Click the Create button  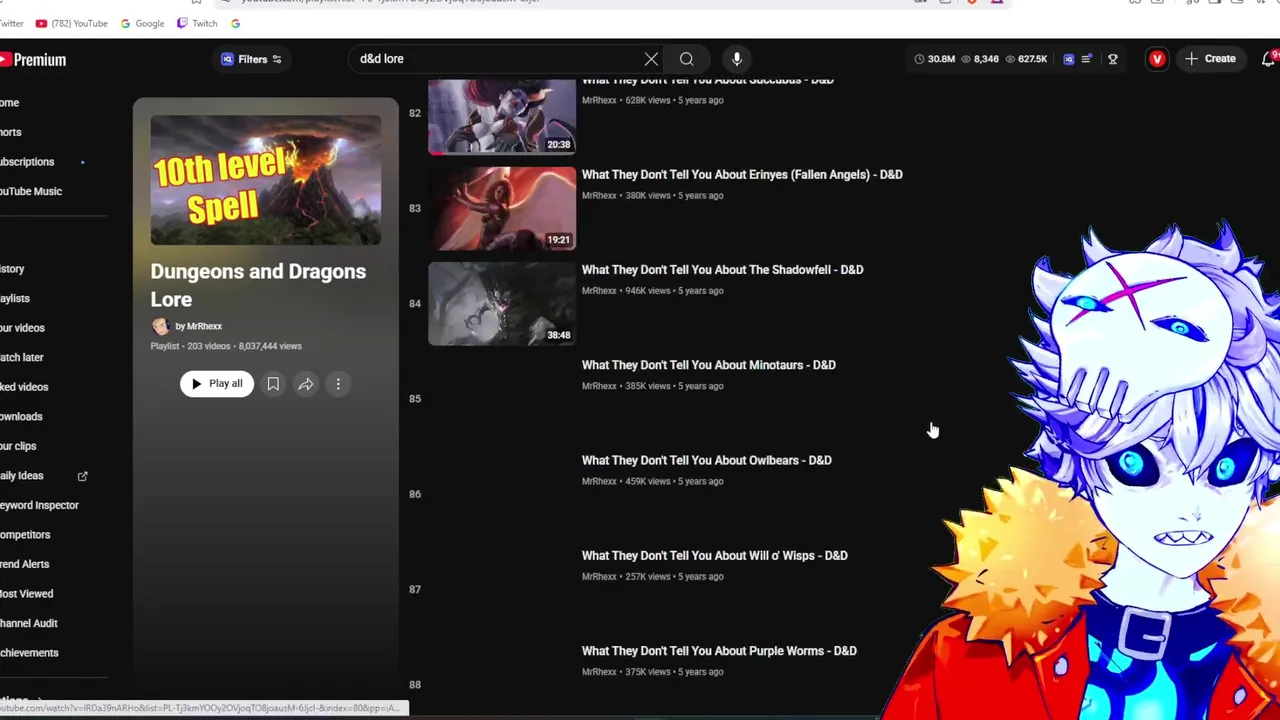(x=1211, y=59)
